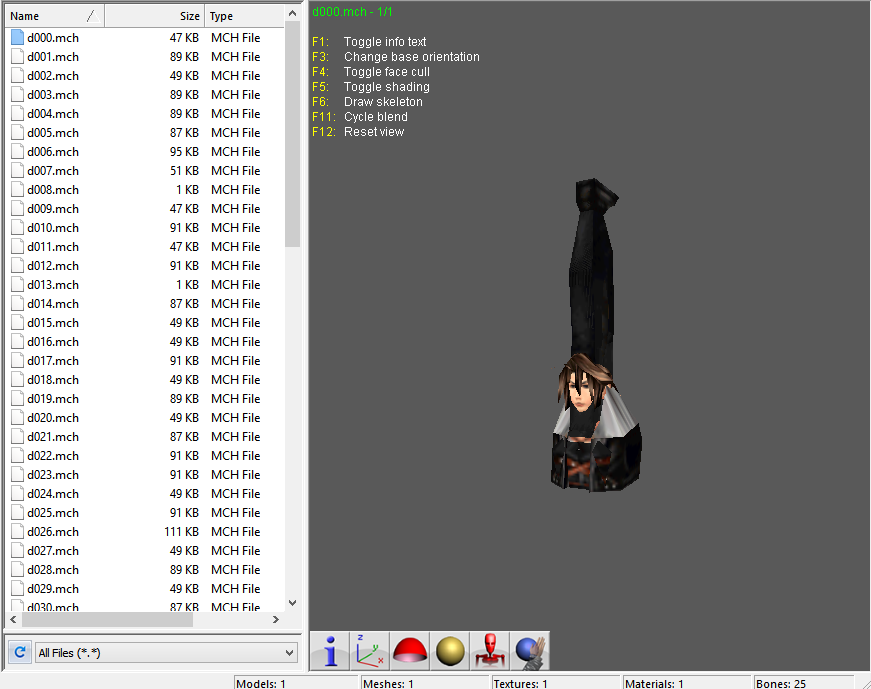871x689 pixels.
Task: Click the horizontal scroll-left arrow
Action: (x=13, y=619)
